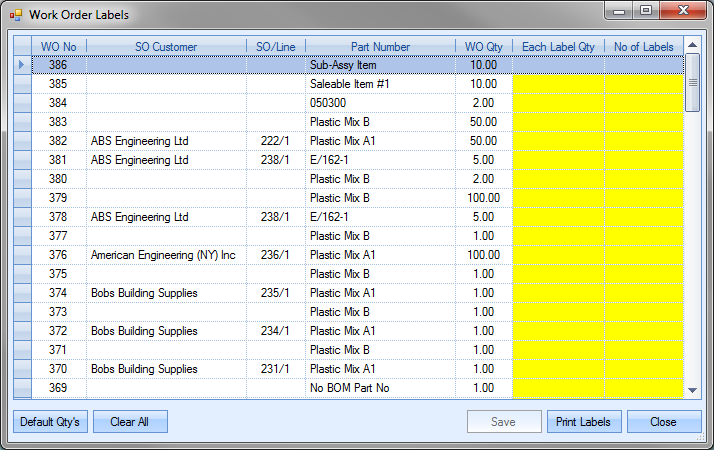Viewport: 714px width, 450px height.
Task: Click the Part Number column header
Action: pos(380,46)
